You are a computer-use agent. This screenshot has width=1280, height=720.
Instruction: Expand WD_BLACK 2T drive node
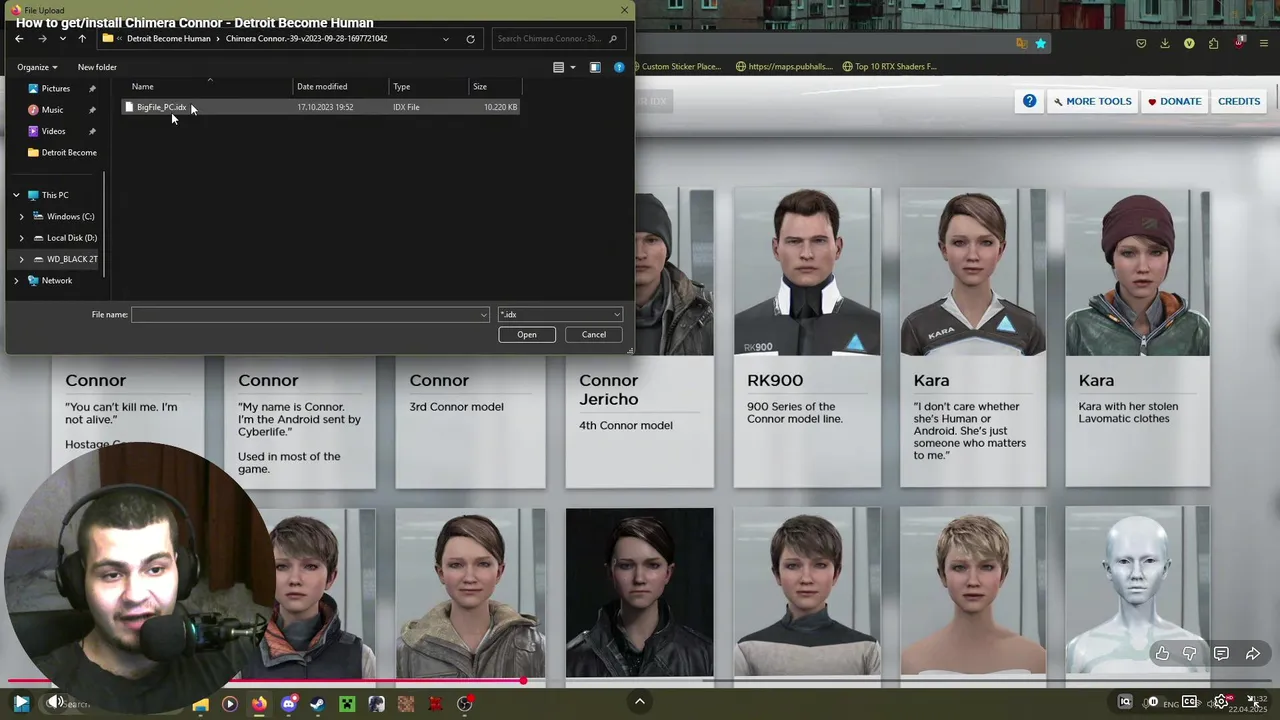[21, 259]
